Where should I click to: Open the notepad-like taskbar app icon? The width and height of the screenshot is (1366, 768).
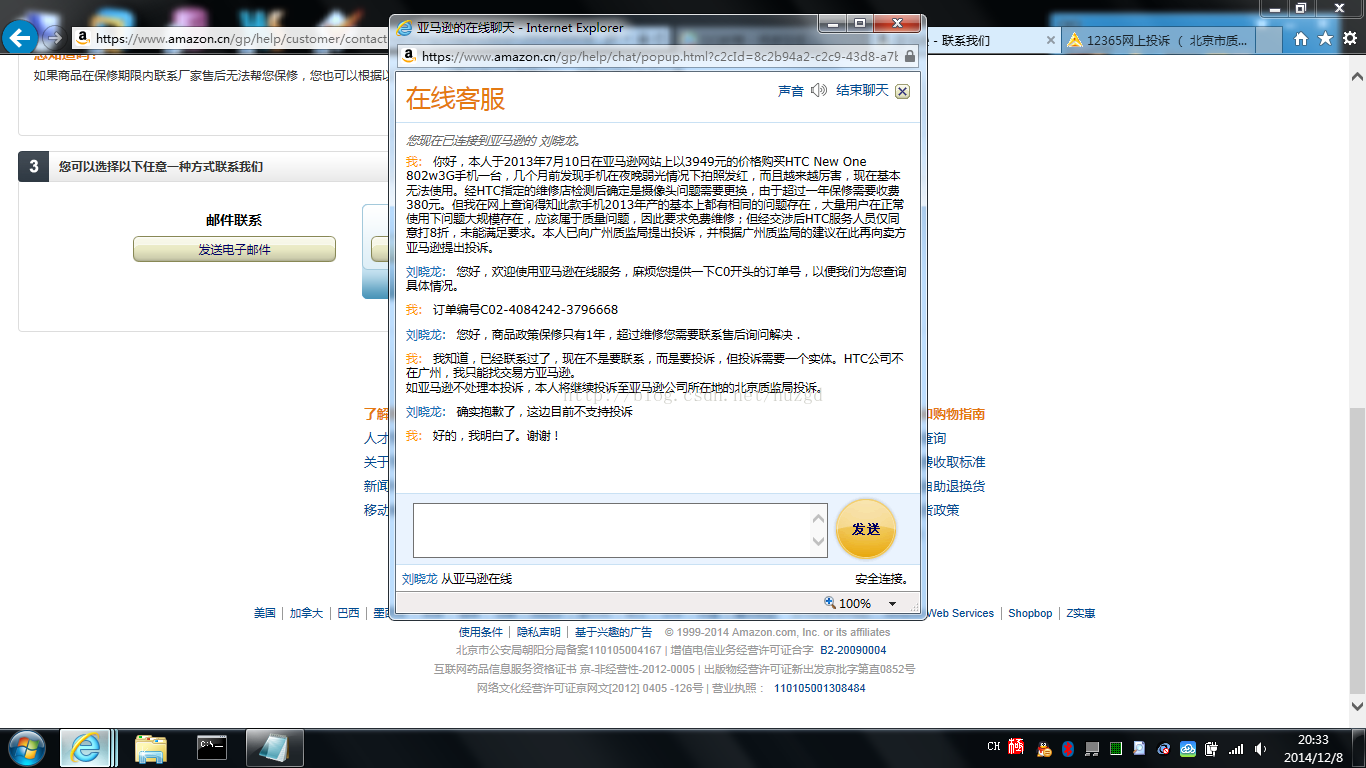click(273, 748)
